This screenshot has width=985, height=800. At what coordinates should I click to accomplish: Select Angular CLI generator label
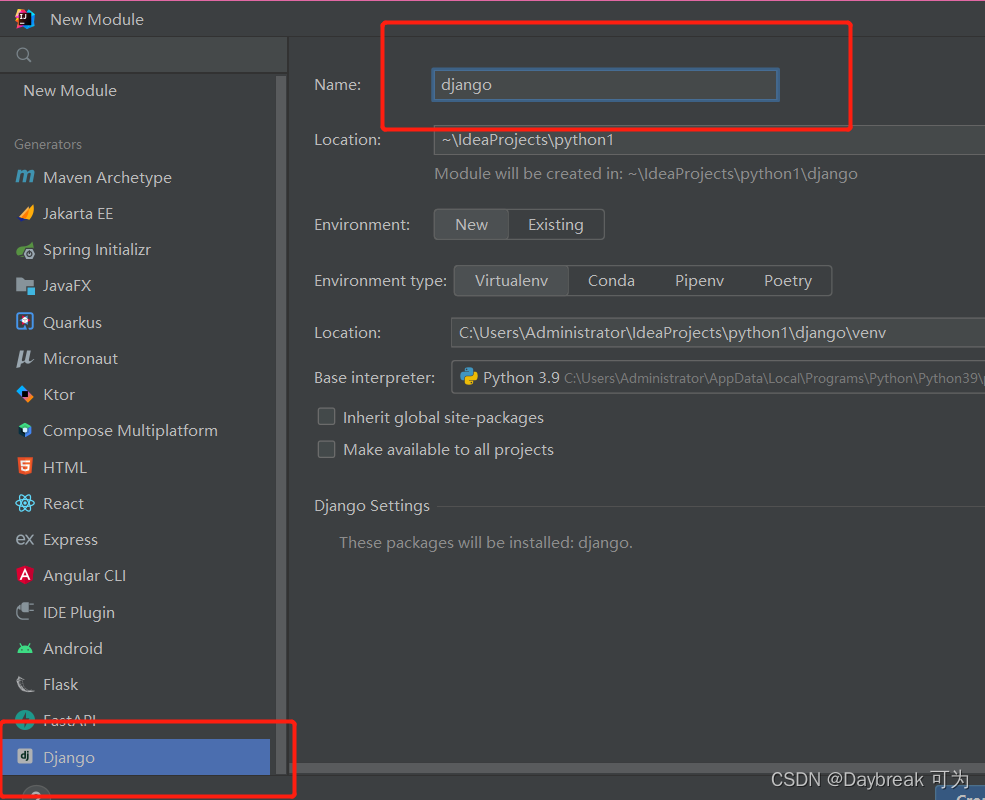pos(84,576)
